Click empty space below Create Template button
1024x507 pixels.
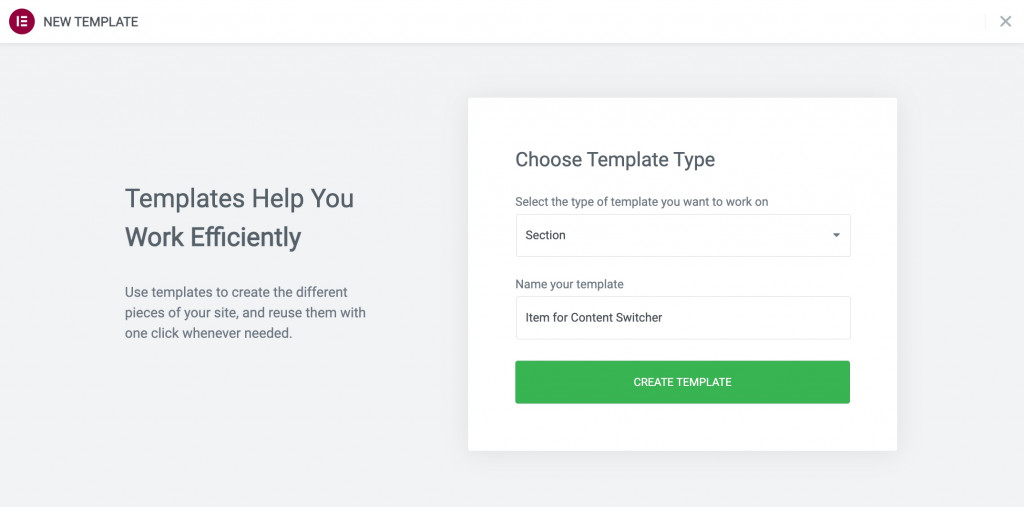pyautogui.click(x=682, y=427)
